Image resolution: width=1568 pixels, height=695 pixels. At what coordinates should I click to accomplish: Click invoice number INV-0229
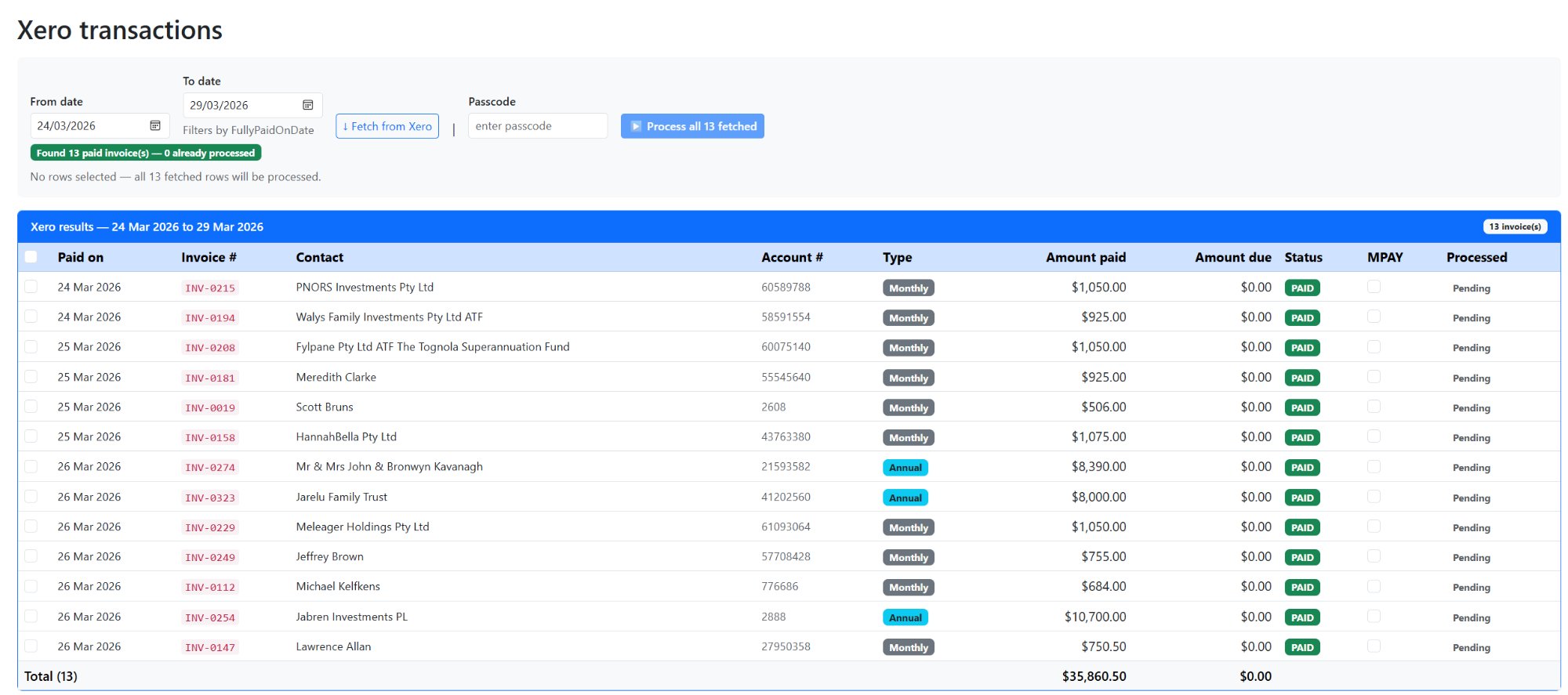tap(210, 527)
